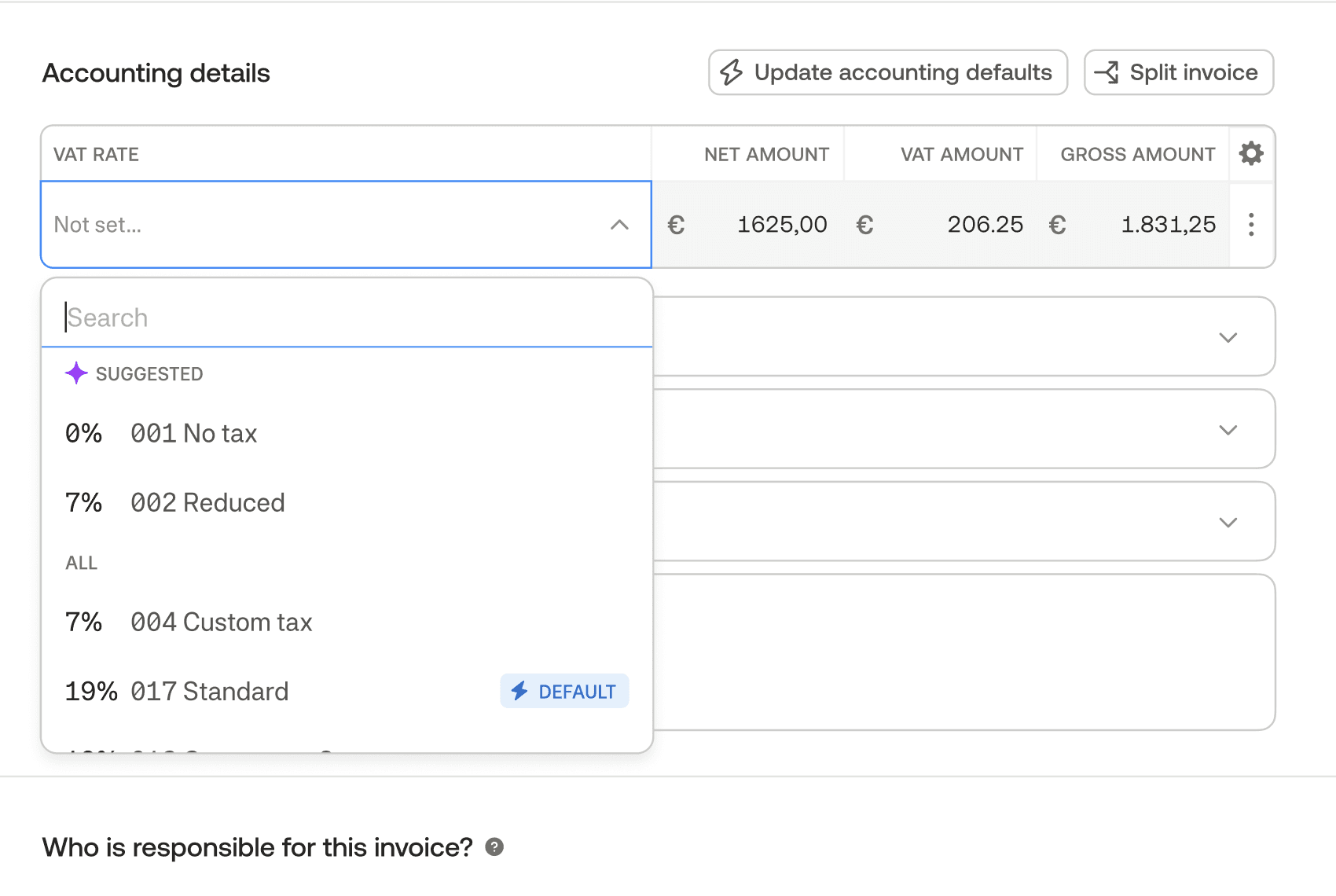Click the blue Default badge
The image size is (1336, 896).
[564, 692]
